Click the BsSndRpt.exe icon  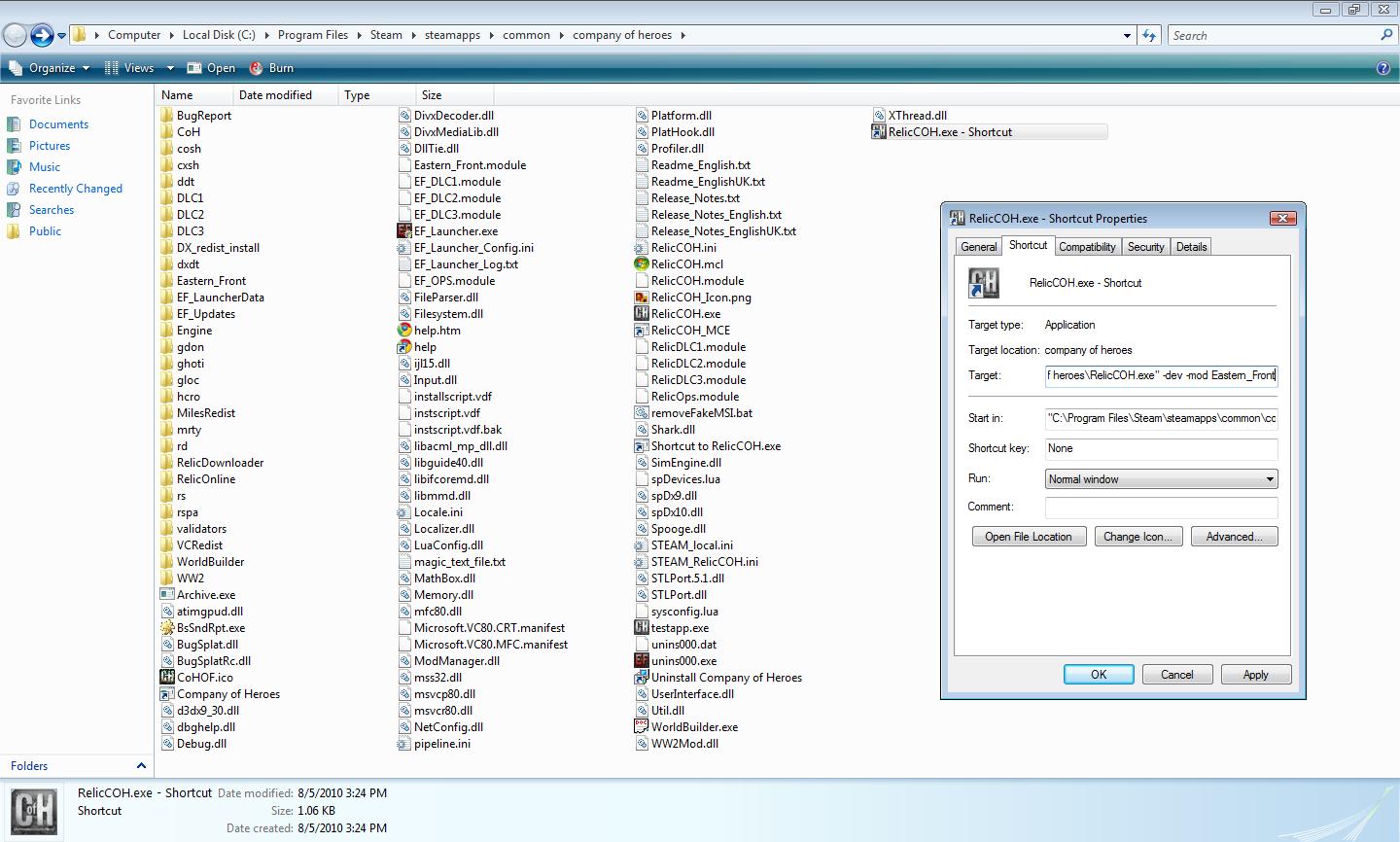point(167,628)
